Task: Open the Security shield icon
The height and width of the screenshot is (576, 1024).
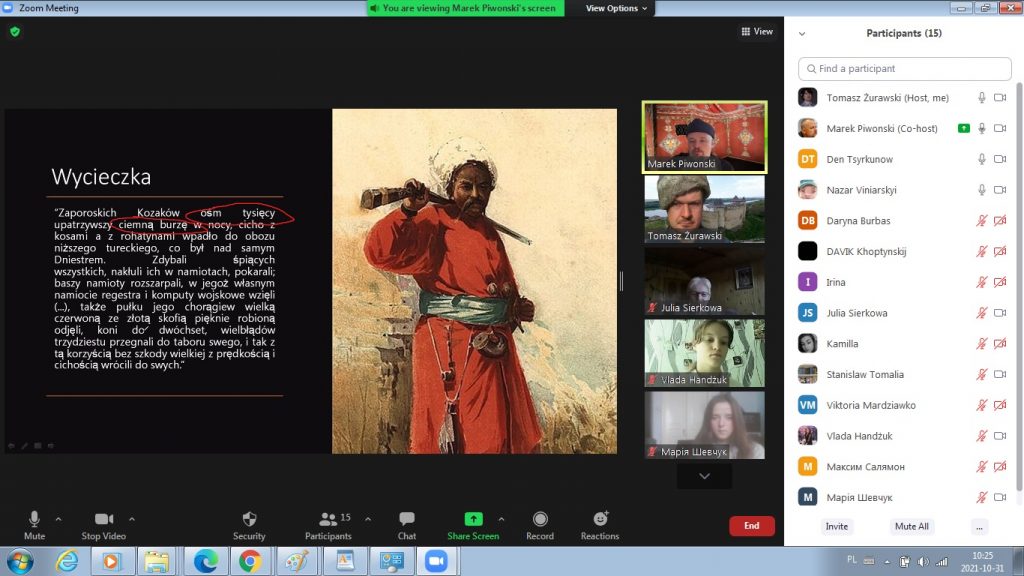Action: pos(249,520)
